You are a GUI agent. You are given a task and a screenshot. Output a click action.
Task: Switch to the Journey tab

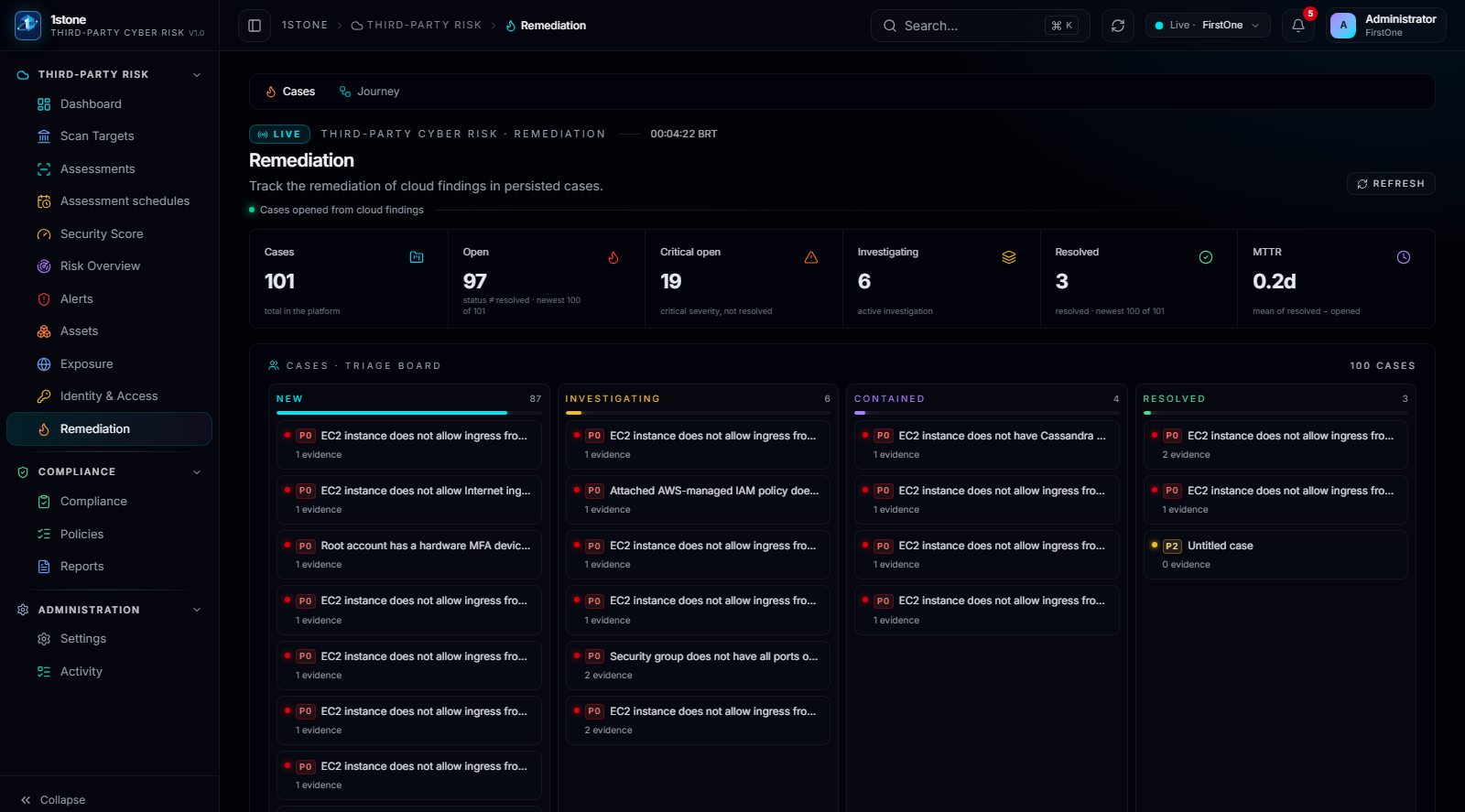pyautogui.click(x=370, y=92)
